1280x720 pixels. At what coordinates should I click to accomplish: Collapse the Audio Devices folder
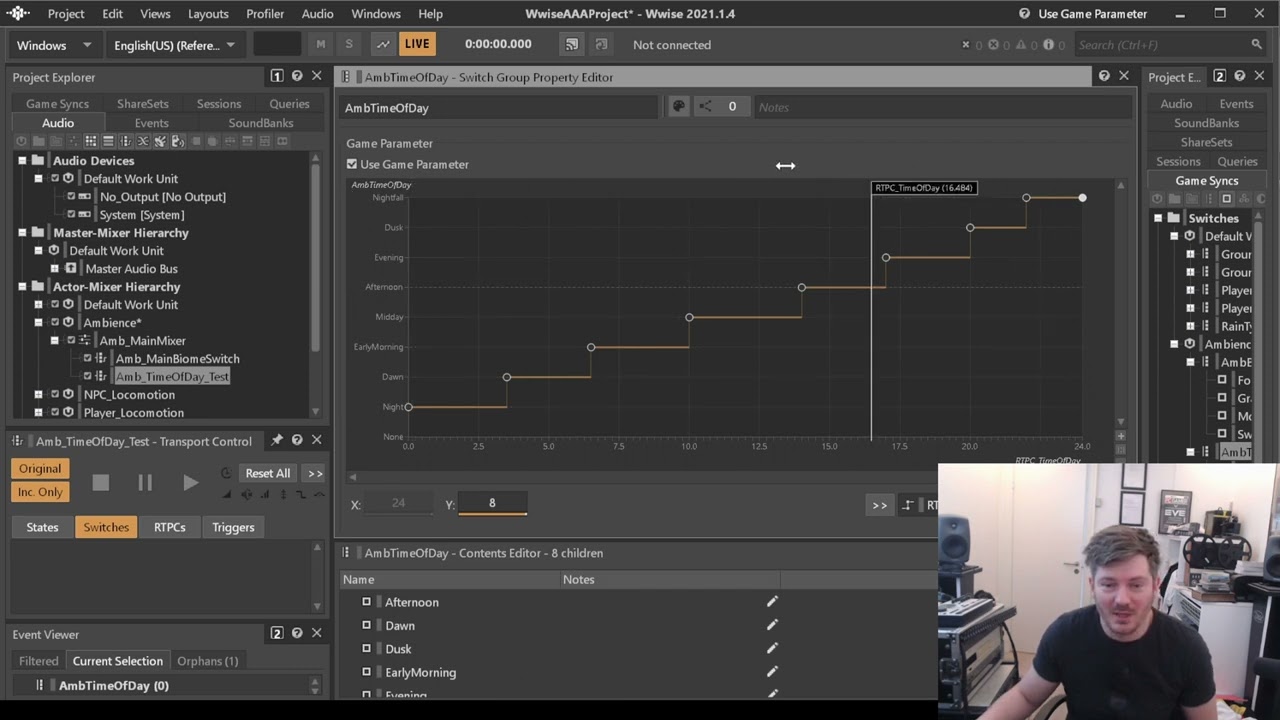coord(22,161)
